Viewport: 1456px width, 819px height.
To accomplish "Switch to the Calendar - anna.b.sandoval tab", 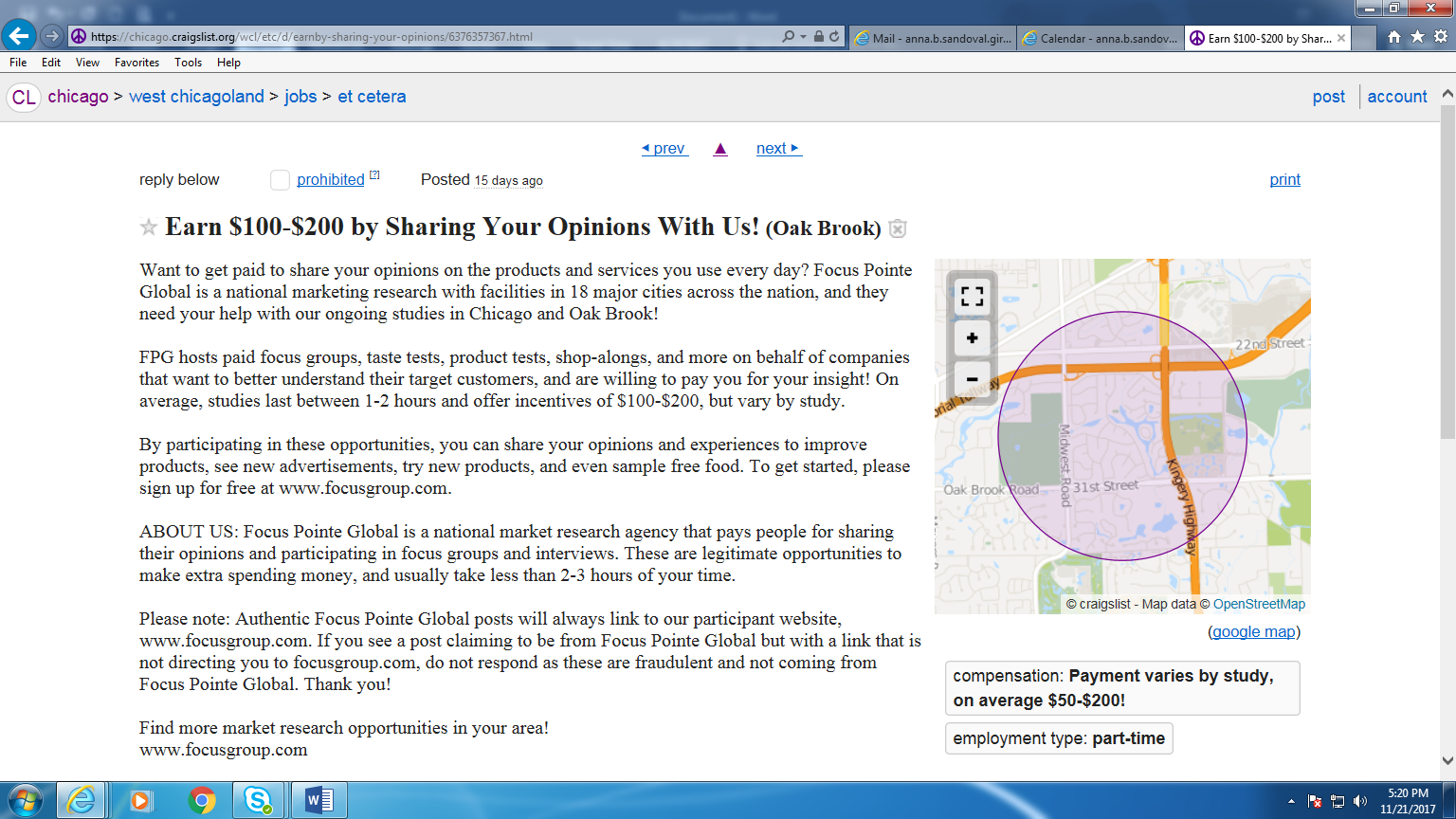I will coord(1101,38).
